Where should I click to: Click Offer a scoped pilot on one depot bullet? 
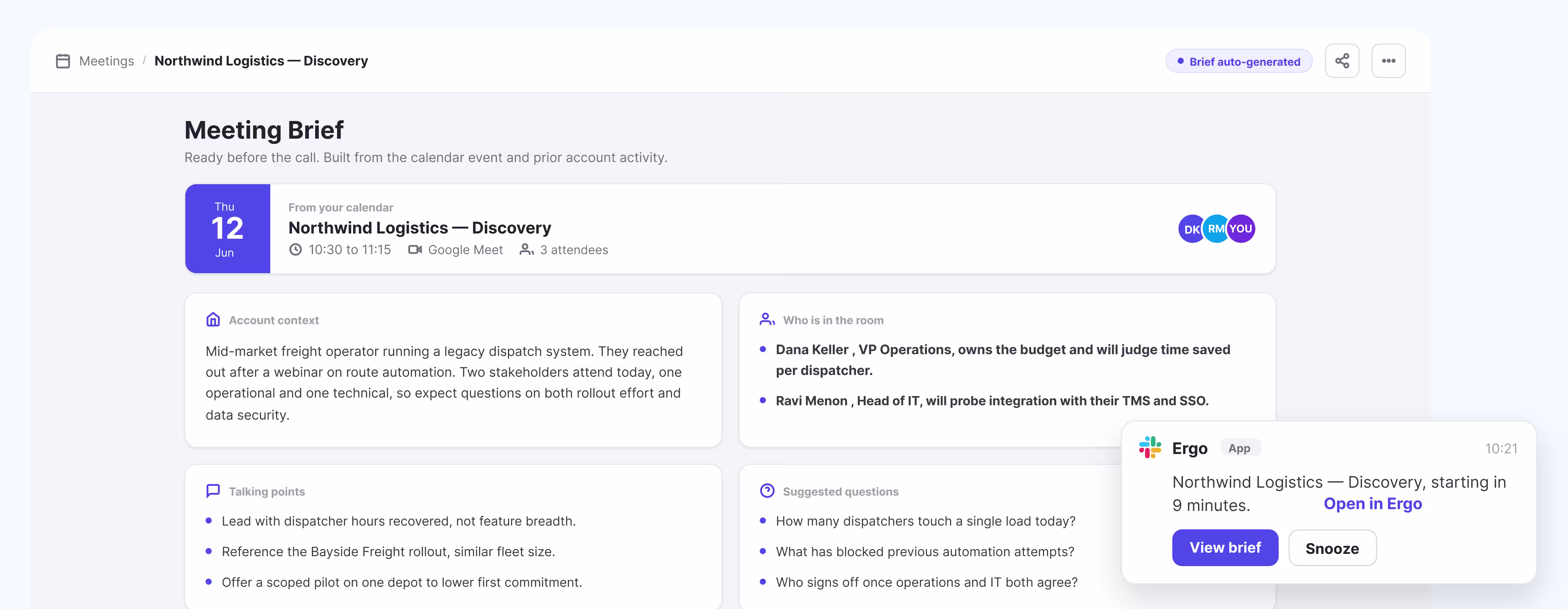[x=402, y=582]
